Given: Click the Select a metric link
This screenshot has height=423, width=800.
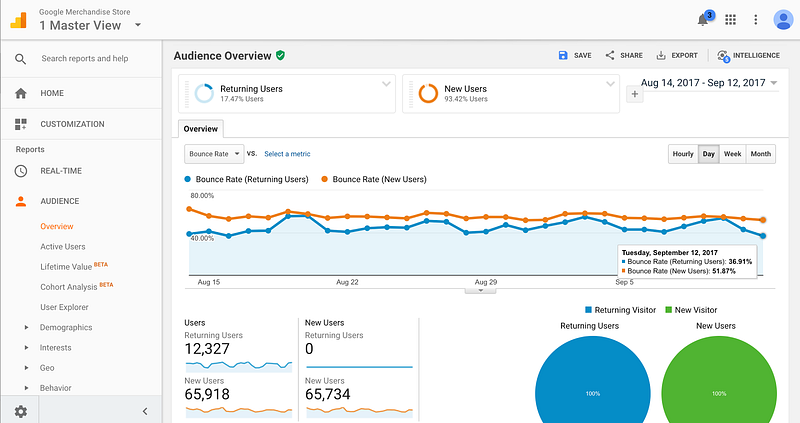Looking at the screenshot, I should pyautogui.click(x=287, y=154).
